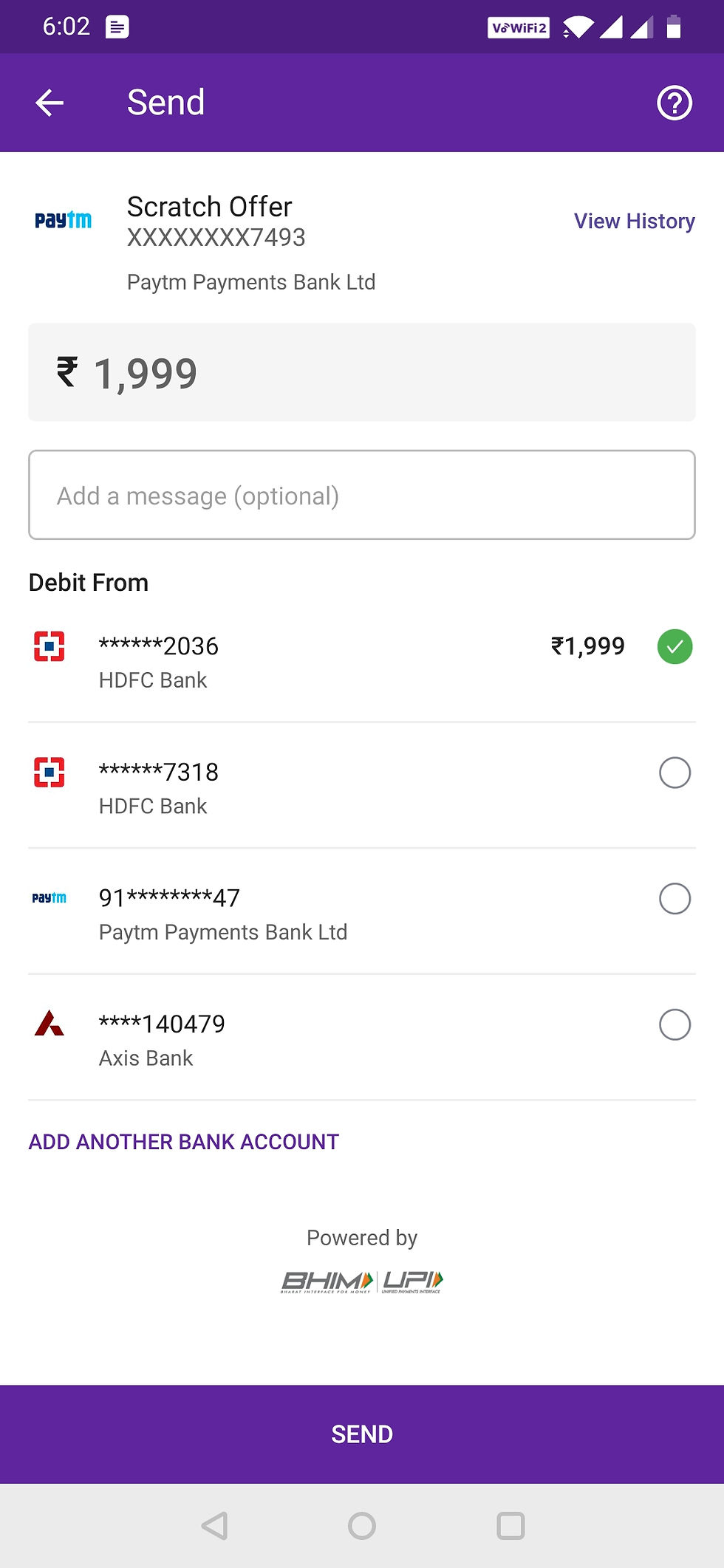
Task: Open View History link
Action: pos(634,221)
